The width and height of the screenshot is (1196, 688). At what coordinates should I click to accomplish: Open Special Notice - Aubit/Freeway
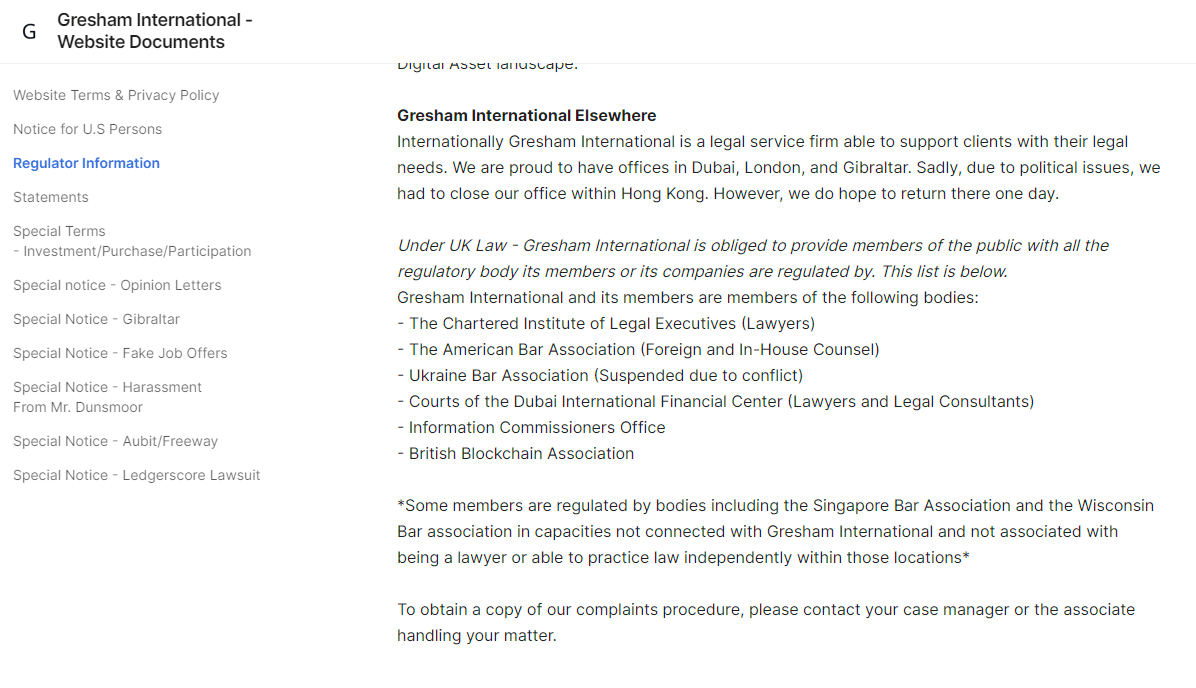[x=115, y=442]
